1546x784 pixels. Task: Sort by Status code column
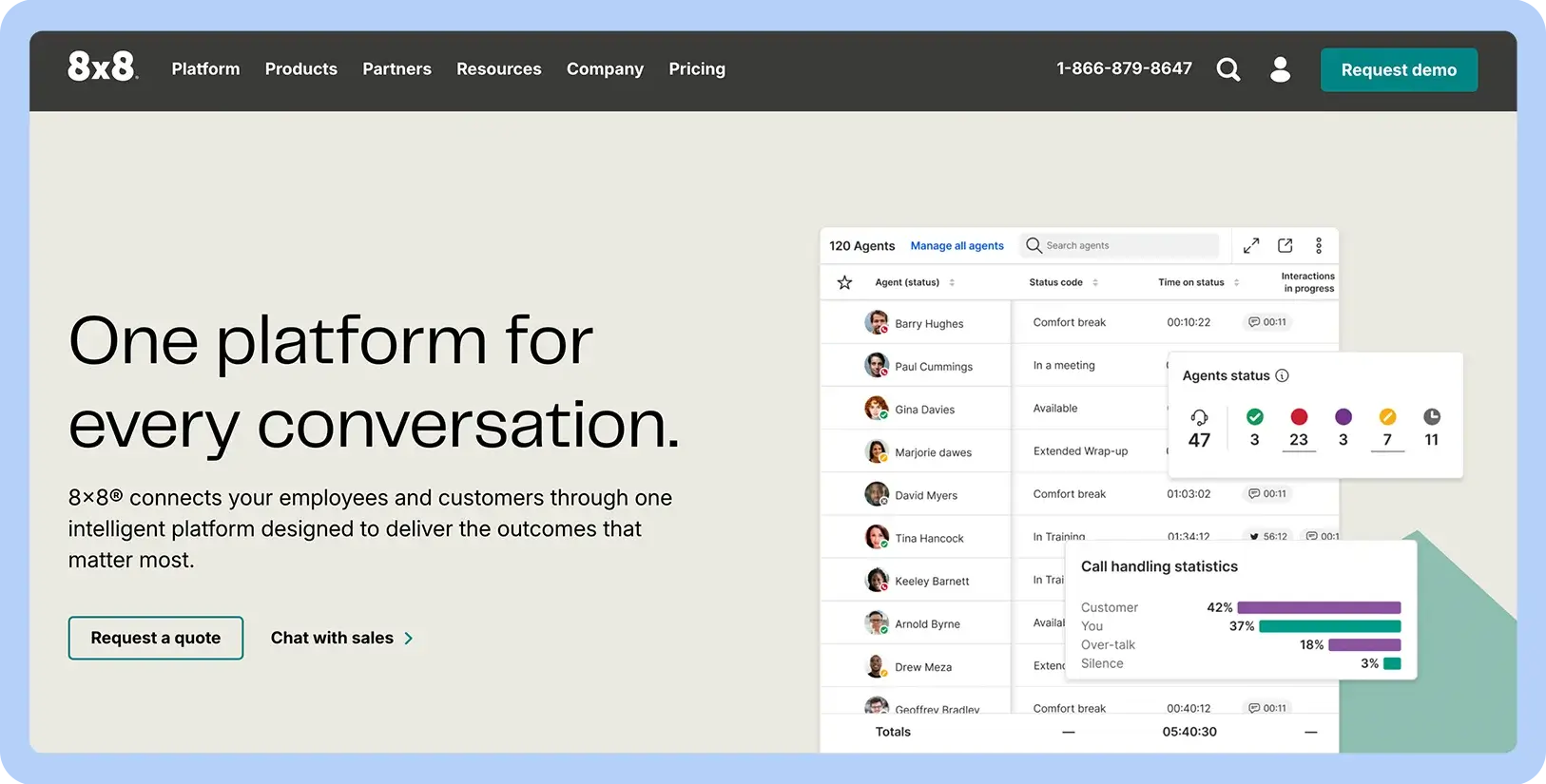pos(1095,282)
